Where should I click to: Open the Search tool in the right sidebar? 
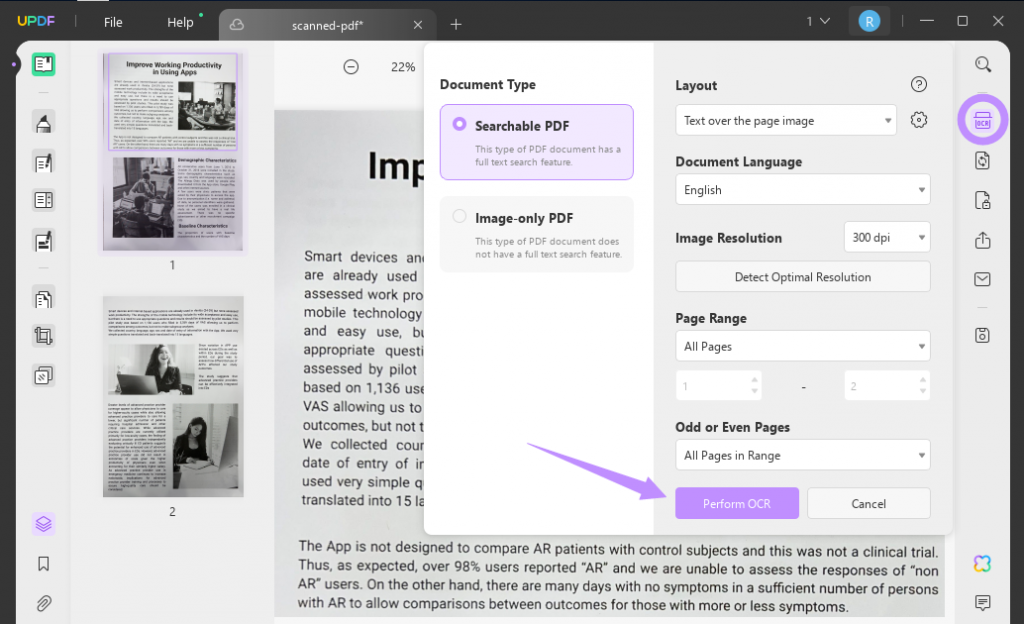[x=981, y=64]
